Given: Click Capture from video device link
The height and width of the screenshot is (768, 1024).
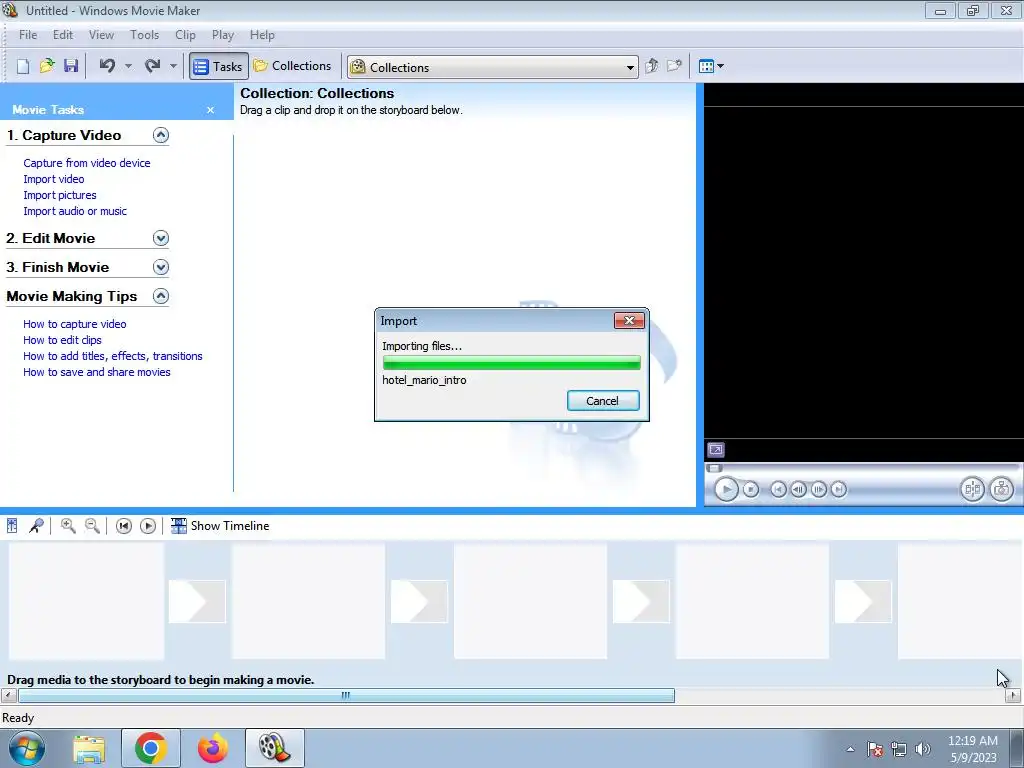Looking at the screenshot, I should click(87, 163).
